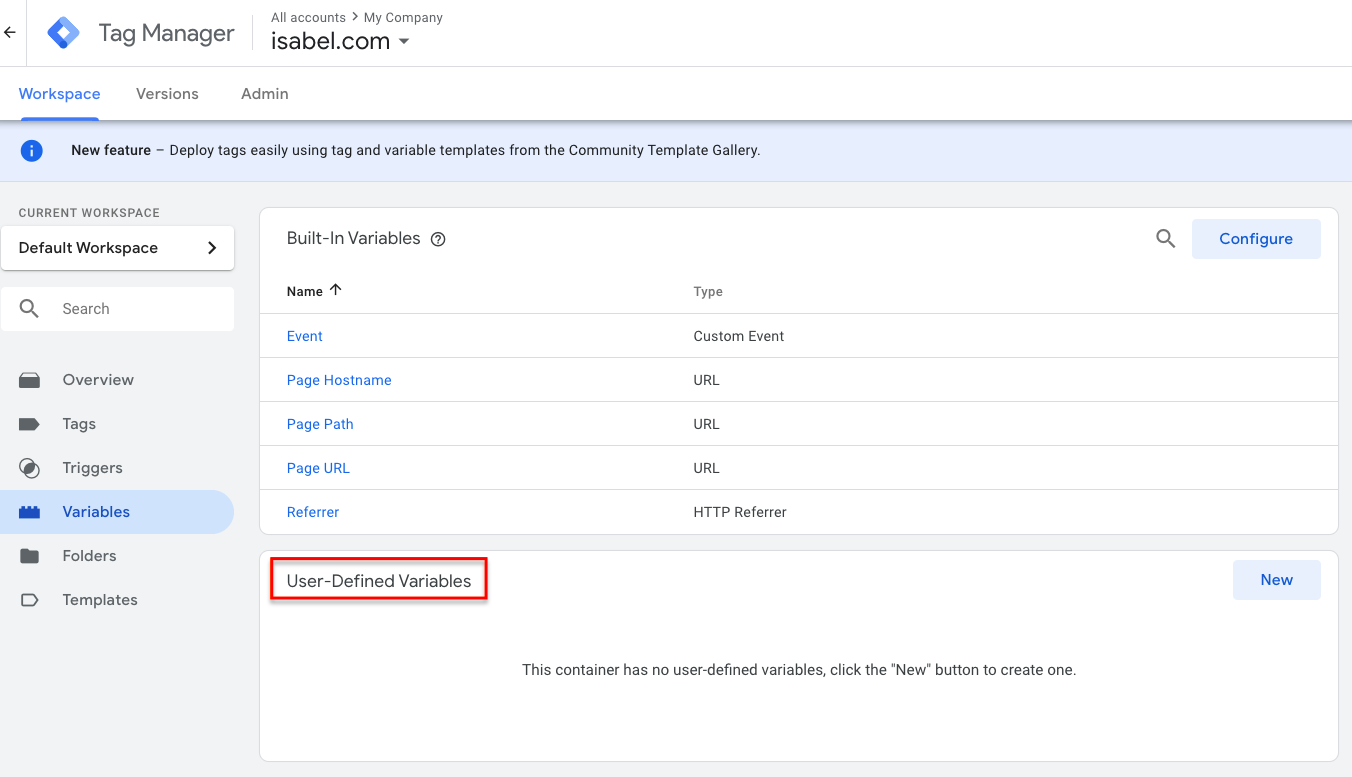The image size is (1352, 777).
Task: Click the Overview sidebar icon
Action: (x=30, y=380)
